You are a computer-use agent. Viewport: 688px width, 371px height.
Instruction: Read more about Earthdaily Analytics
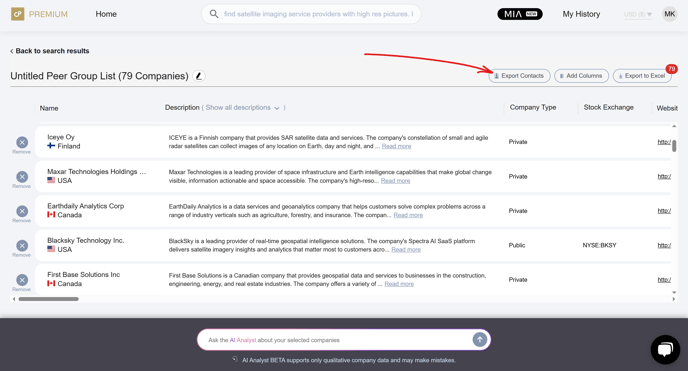[408, 215]
